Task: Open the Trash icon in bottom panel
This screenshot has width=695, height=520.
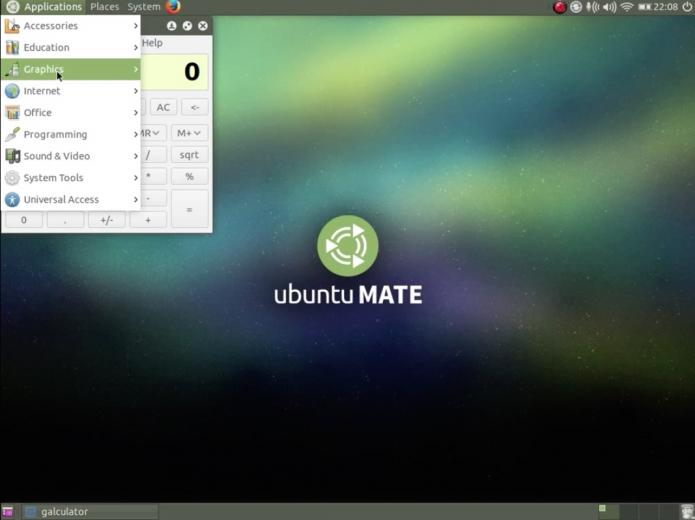Action: pyautogui.click(x=687, y=512)
